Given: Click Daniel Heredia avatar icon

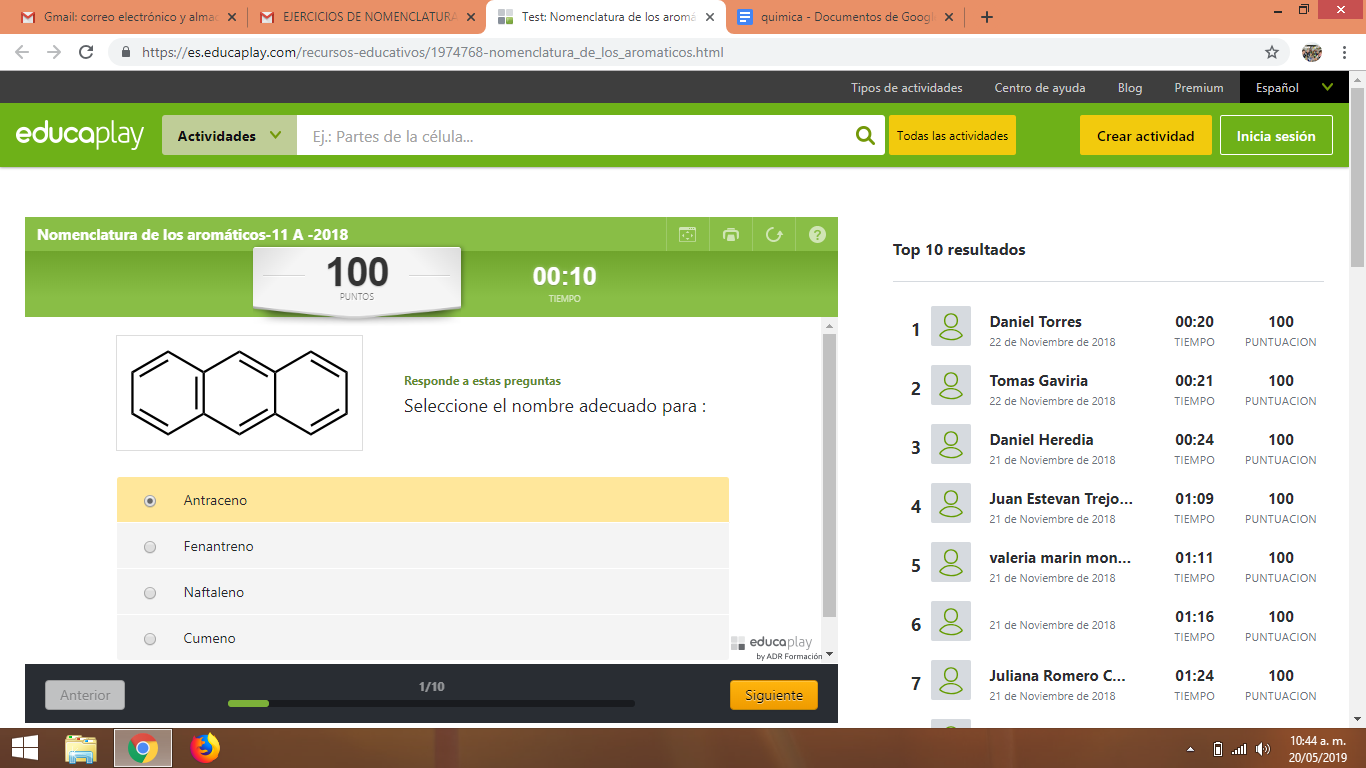Looking at the screenshot, I should point(951,444).
